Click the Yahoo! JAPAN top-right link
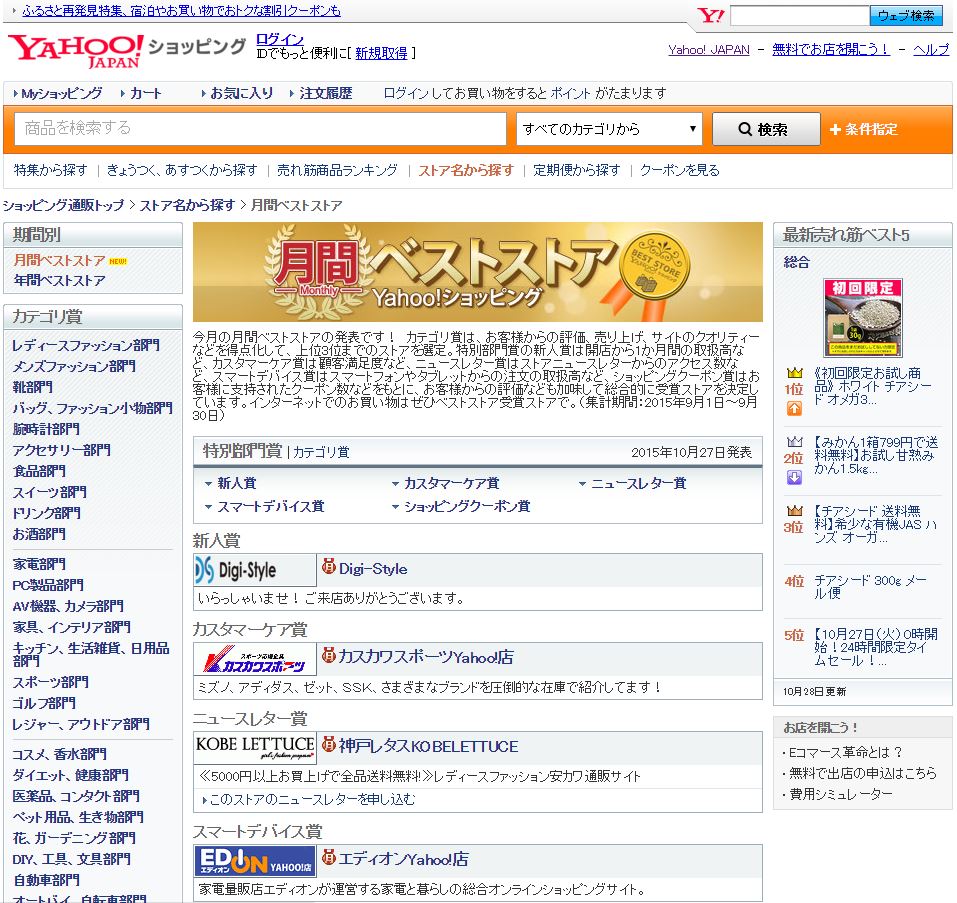 pos(709,50)
